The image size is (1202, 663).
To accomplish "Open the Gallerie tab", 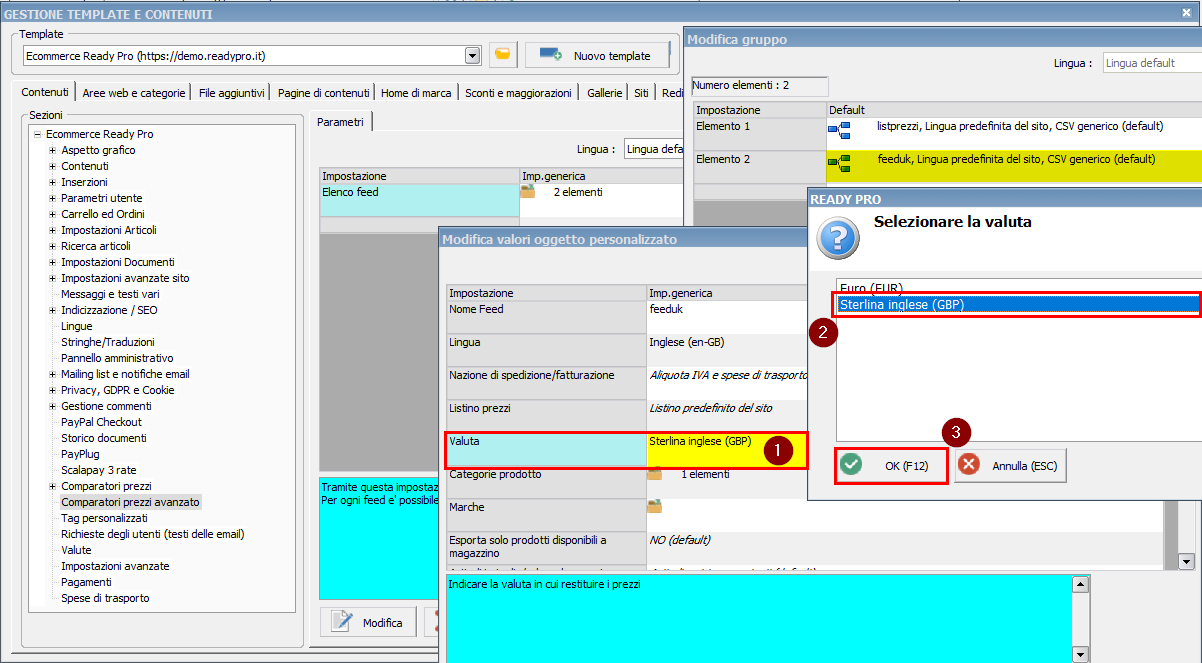I will pyautogui.click(x=605, y=93).
